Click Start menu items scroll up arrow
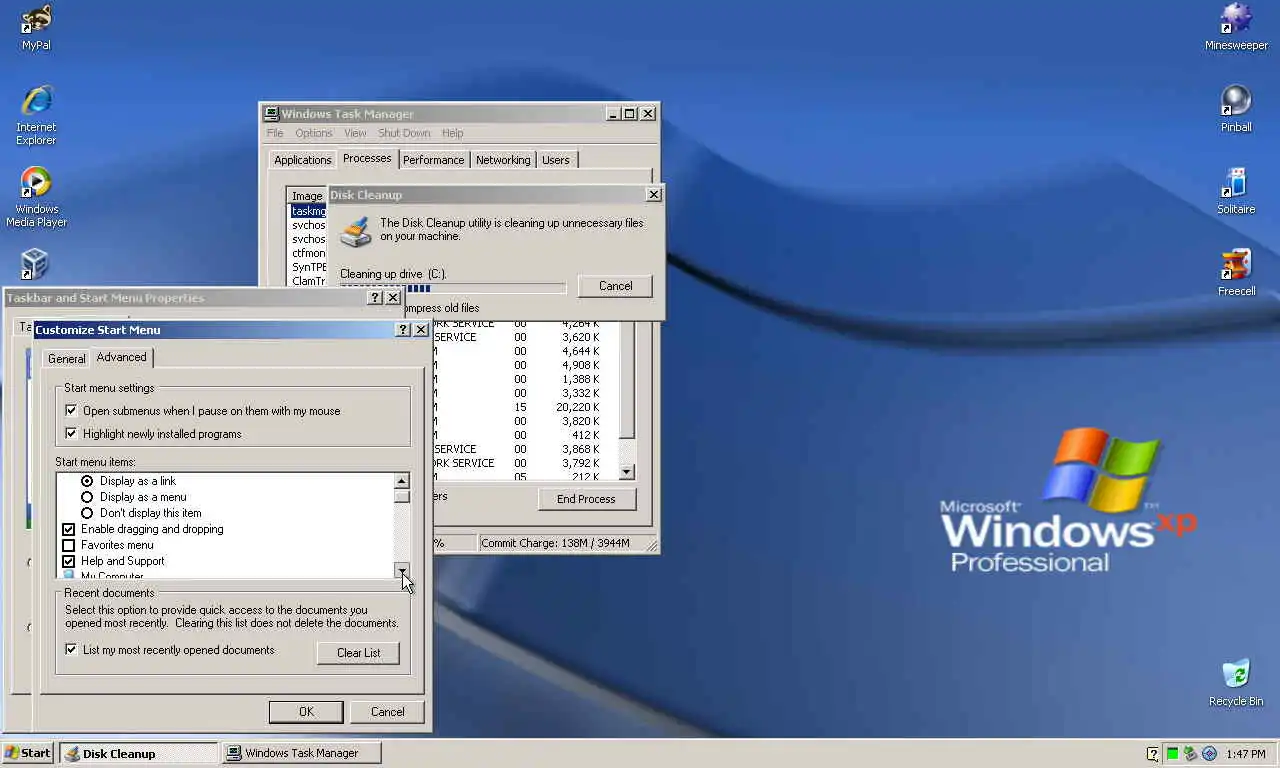This screenshot has height=768, width=1280. pos(402,481)
